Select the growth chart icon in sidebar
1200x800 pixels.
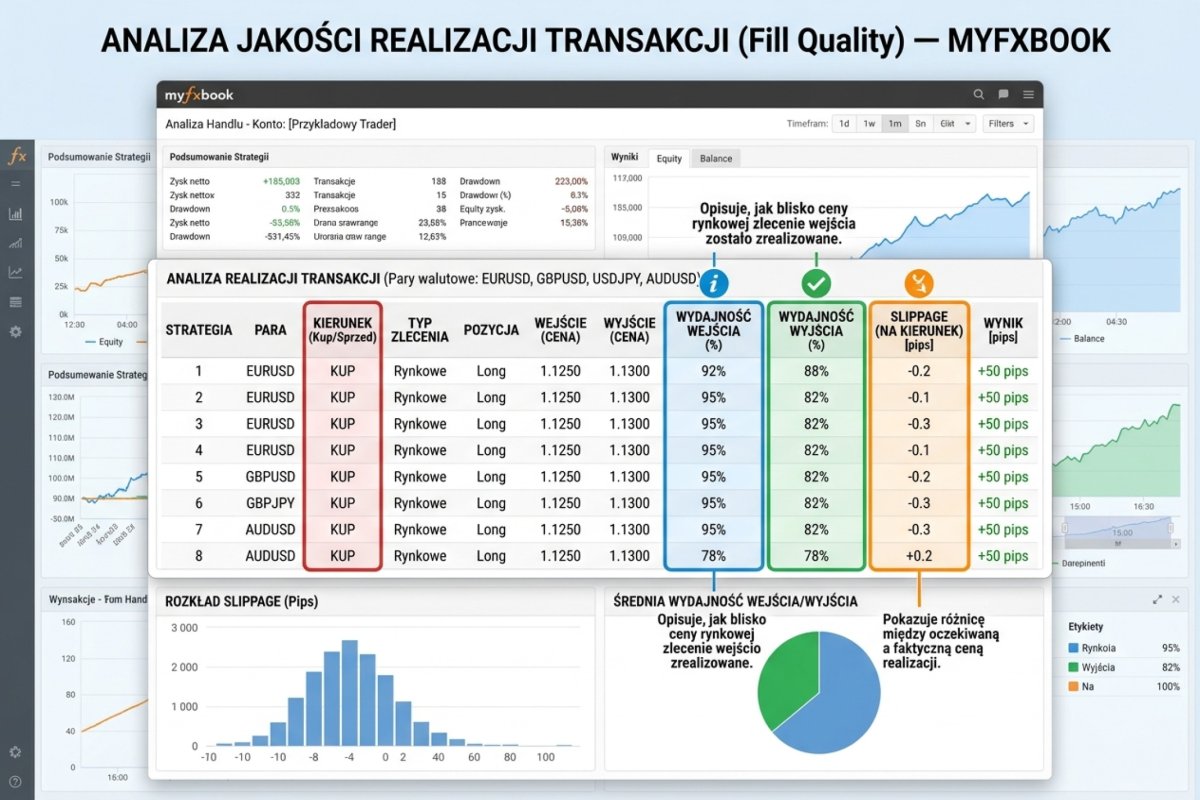coord(17,242)
